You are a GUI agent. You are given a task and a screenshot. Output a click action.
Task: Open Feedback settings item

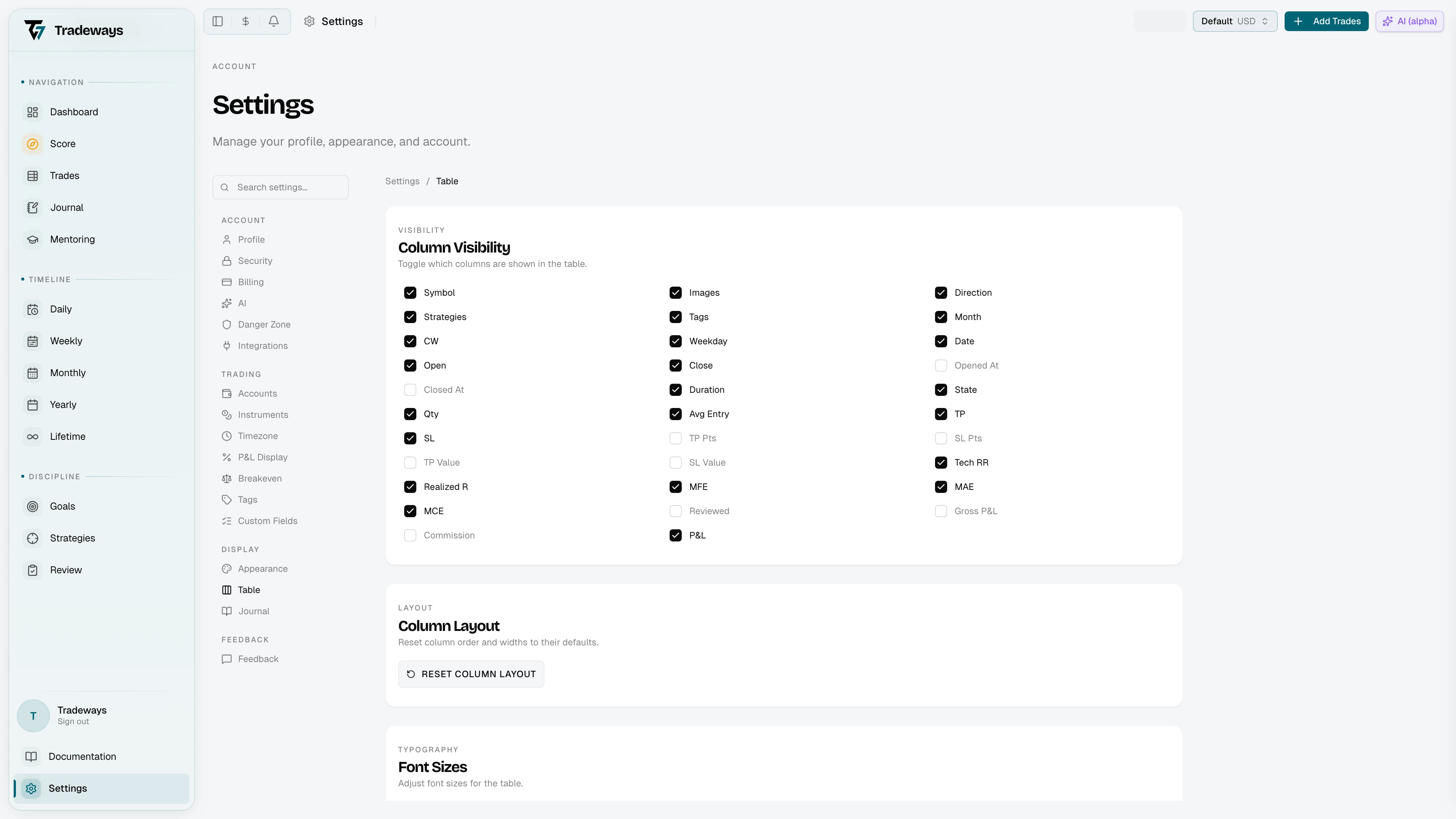[250, 659]
